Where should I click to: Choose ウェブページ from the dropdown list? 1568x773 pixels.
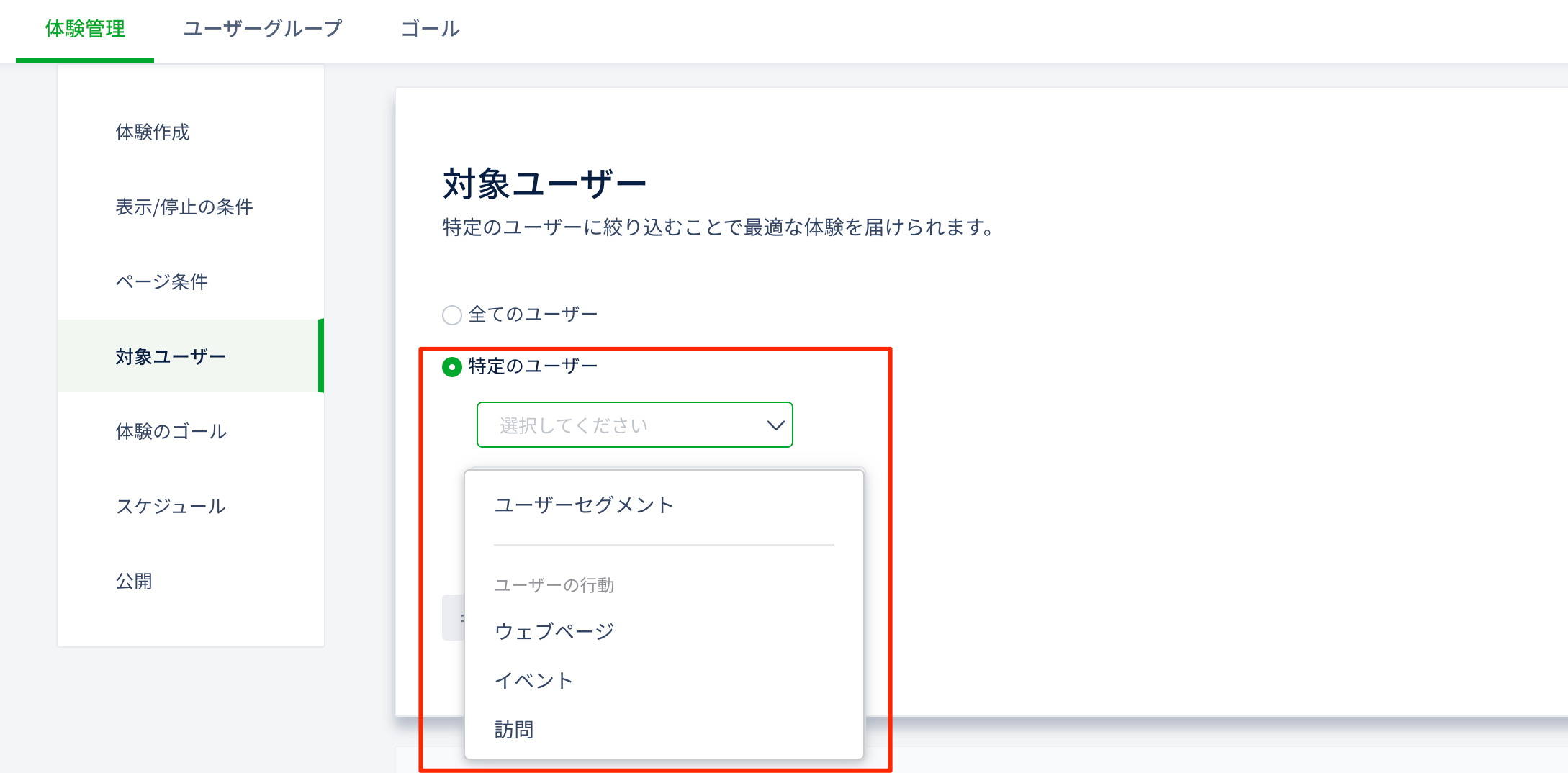(x=554, y=631)
